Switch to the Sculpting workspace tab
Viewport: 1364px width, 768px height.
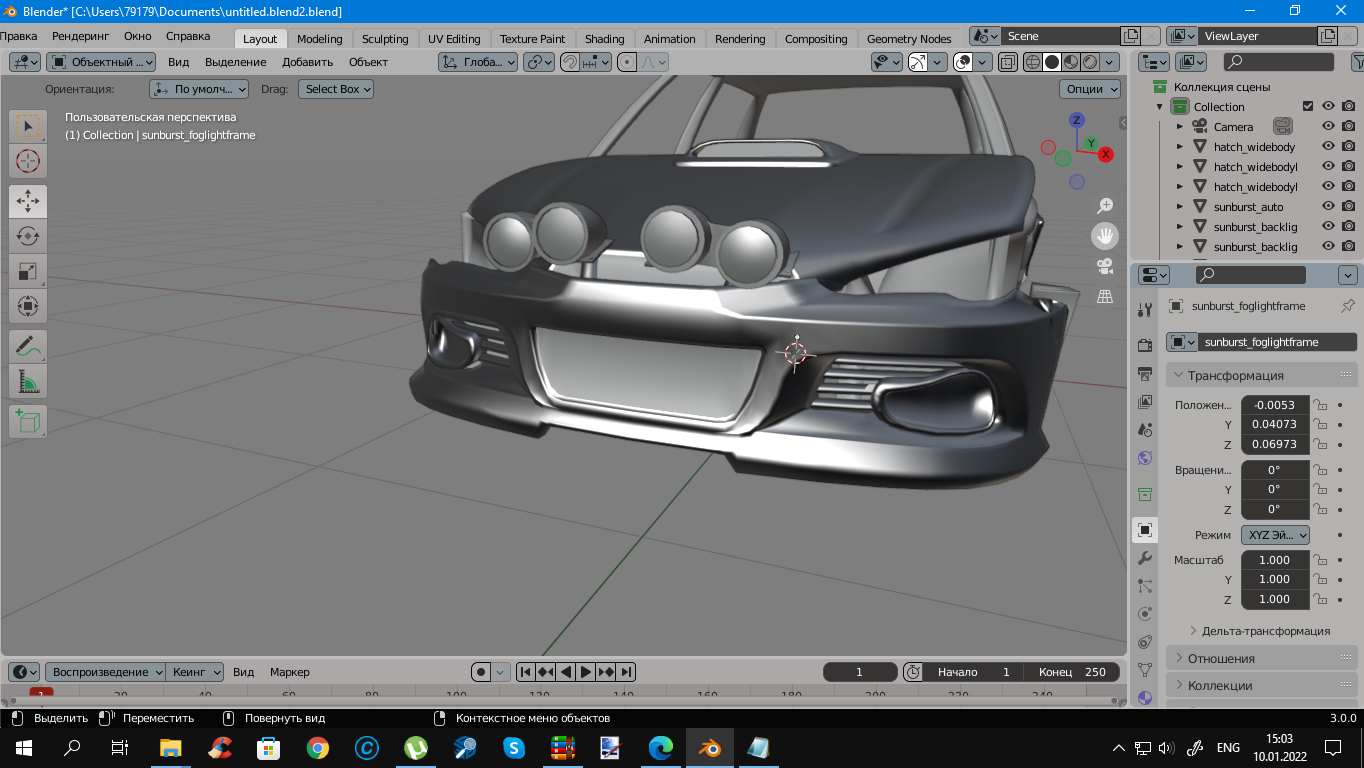tap(385, 39)
